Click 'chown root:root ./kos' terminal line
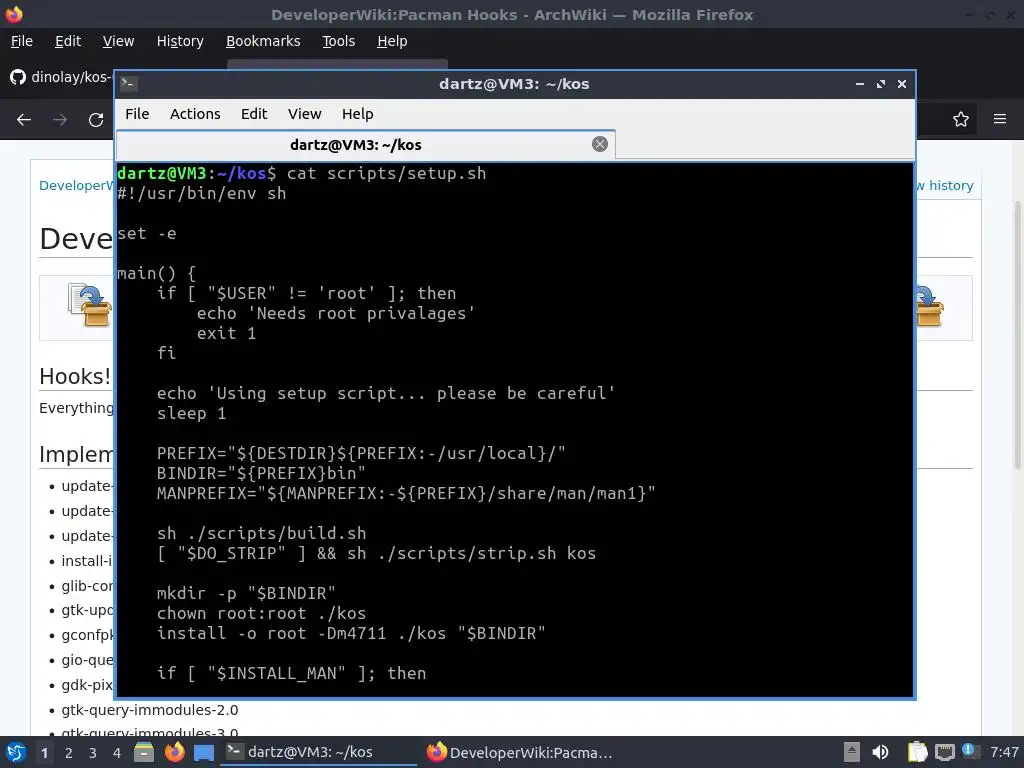Screen dimensions: 1024x768 coord(261,613)
